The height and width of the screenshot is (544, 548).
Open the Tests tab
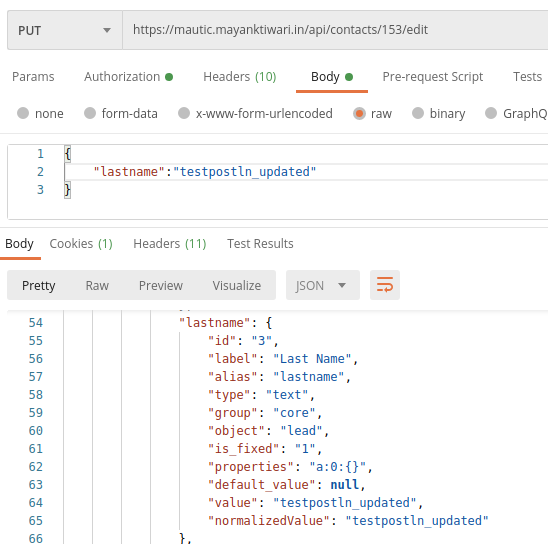tap(527, 77)
